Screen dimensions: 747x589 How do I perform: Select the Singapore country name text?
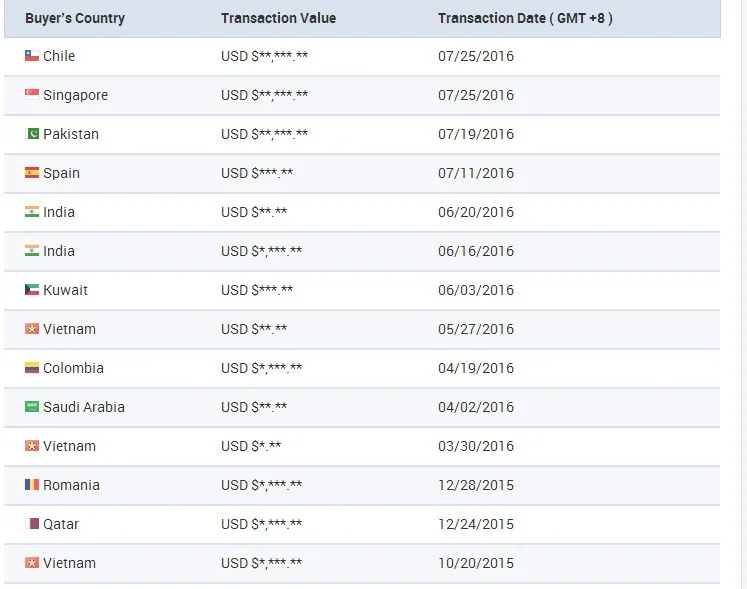tap(75, 95)
